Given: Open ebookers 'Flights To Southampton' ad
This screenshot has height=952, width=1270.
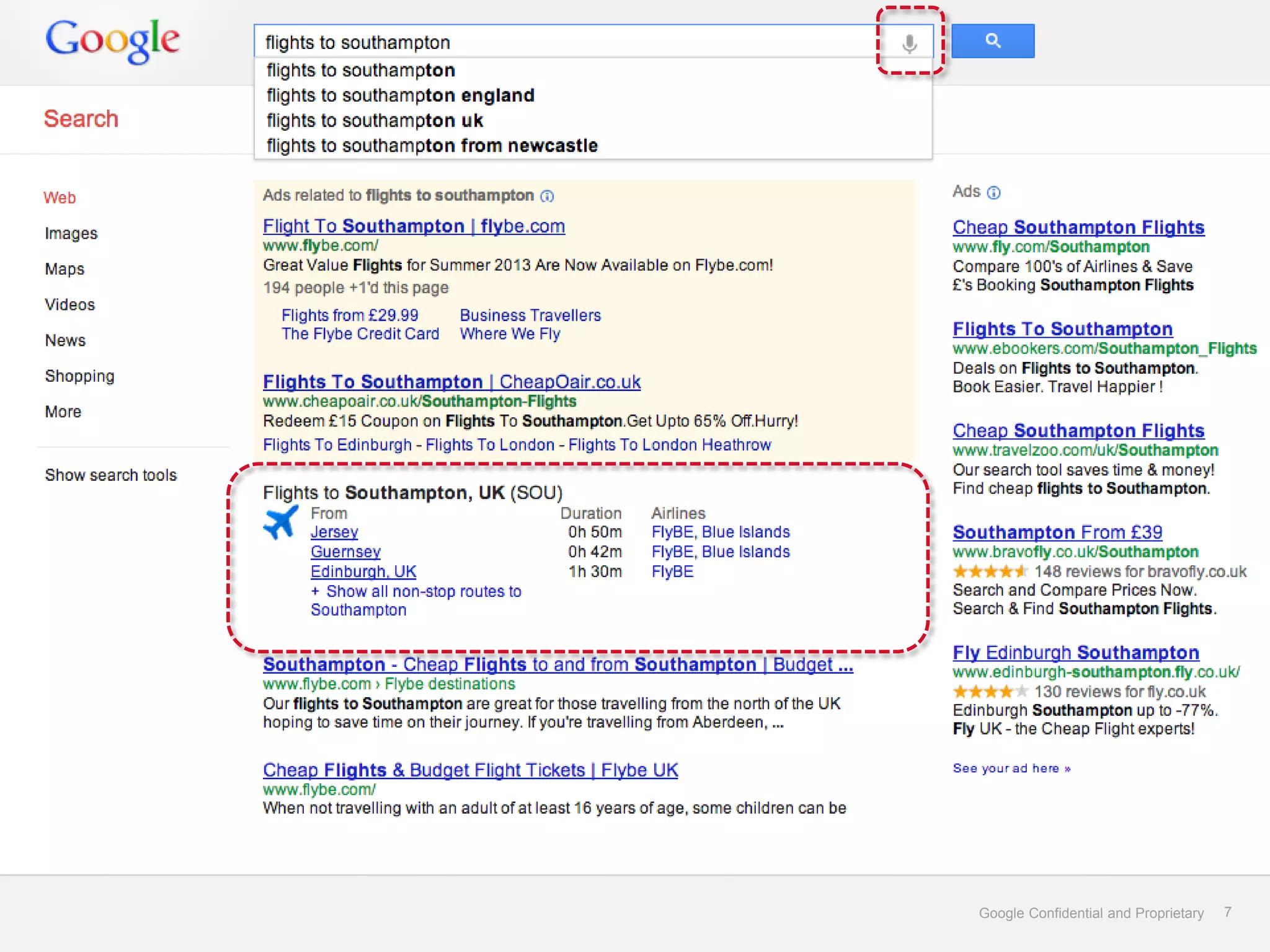Looking at the screenshot, I should (x=1063, y=329).
